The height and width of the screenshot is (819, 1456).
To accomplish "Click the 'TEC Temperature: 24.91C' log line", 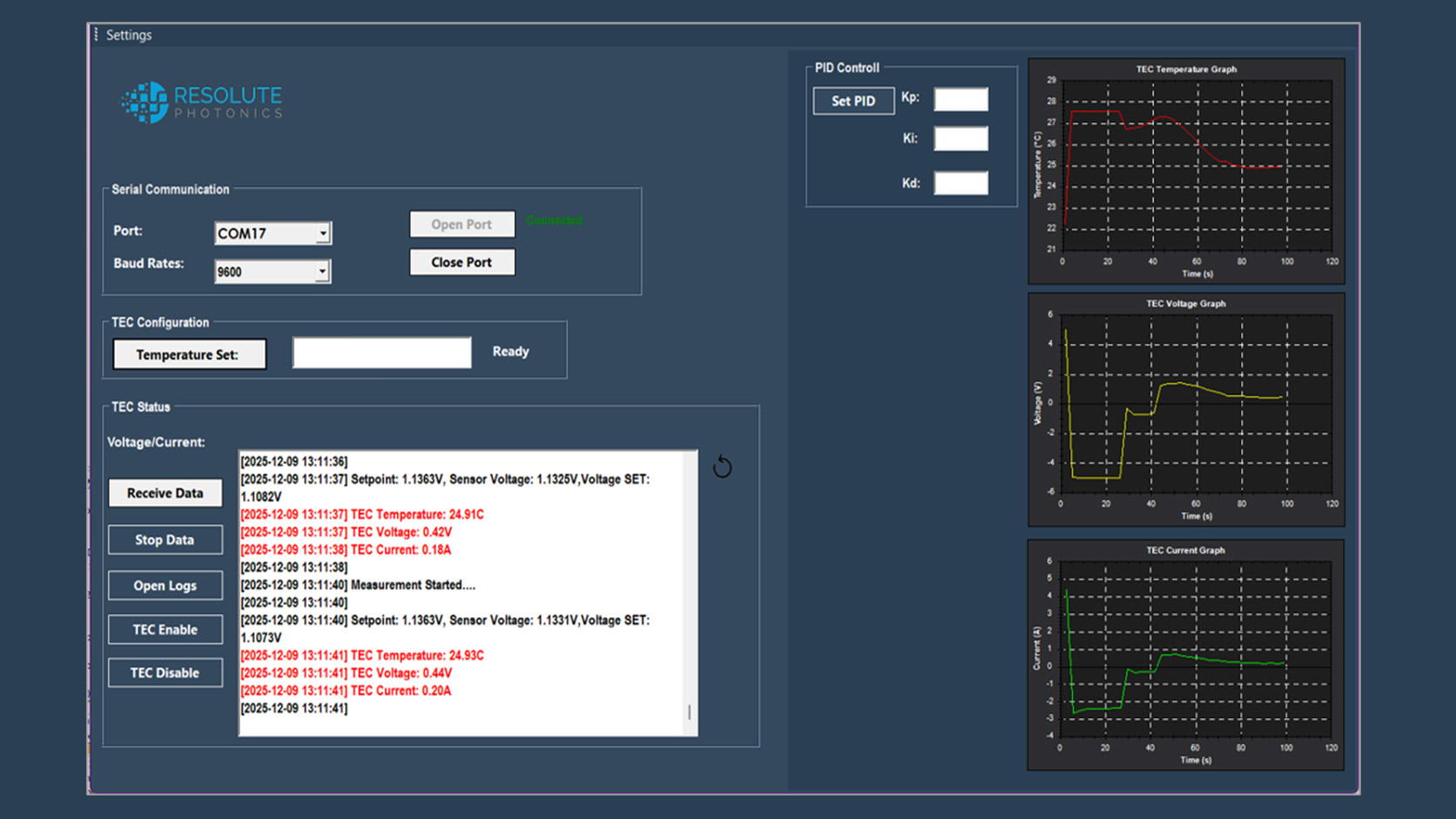I will coord(362,514).
